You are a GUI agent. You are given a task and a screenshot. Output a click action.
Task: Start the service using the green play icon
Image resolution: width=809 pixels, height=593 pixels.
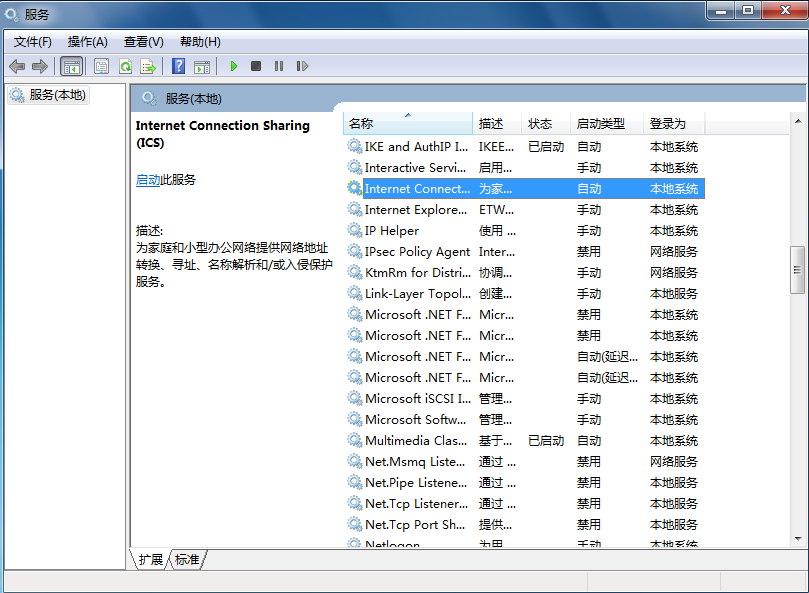coord(234,66)
